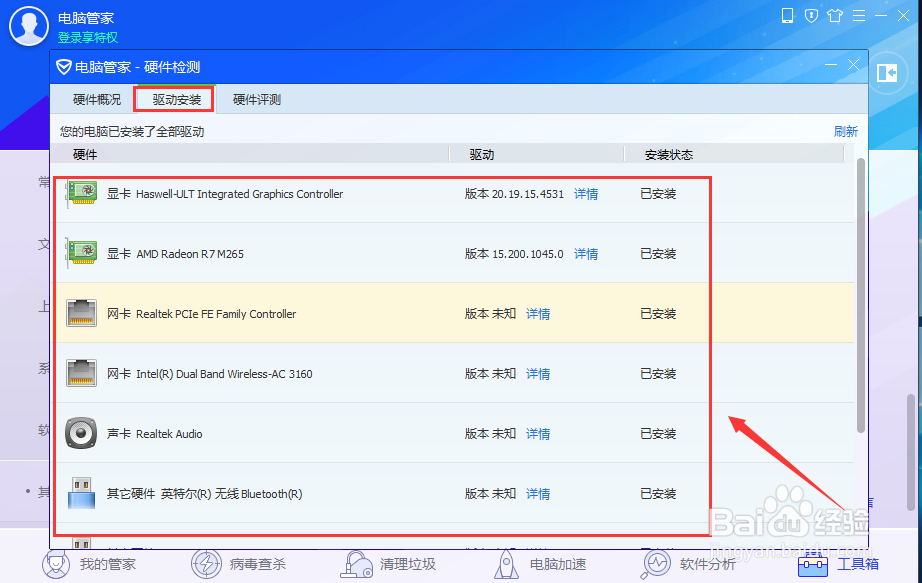Click the 刷新 refresh link
The image size is (922, 583).
pyautogui.click(x=846, y=131)
